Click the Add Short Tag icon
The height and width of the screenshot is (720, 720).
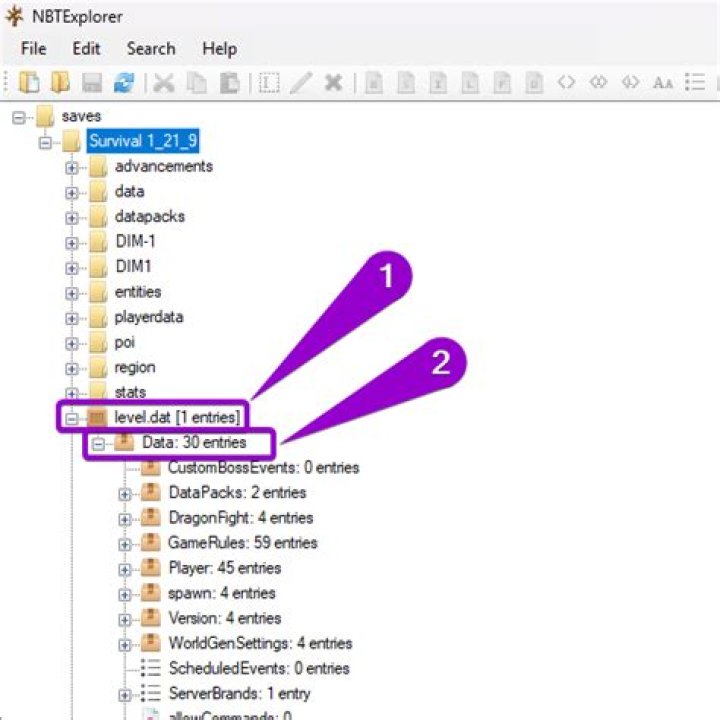tap(406, 84)
